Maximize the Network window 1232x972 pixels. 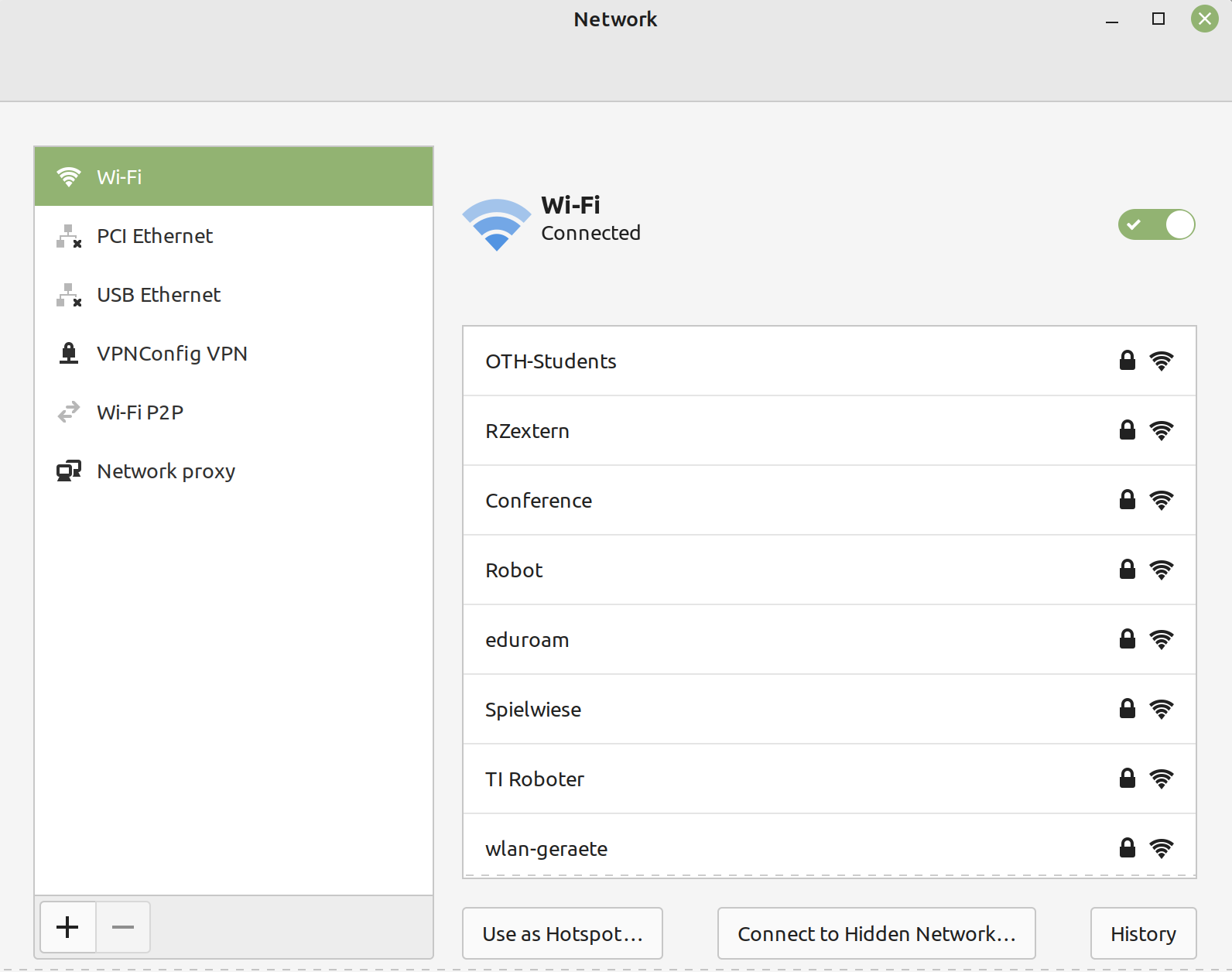(x=1158, y=19)
